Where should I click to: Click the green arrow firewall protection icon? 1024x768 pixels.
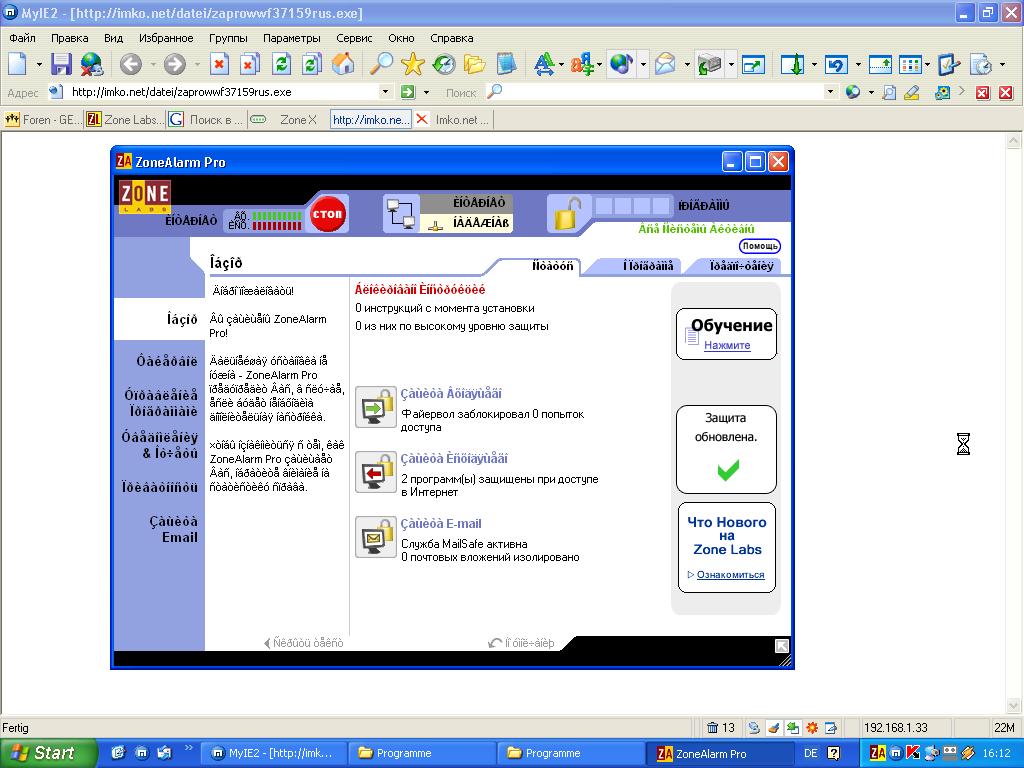tap(376, 406)
